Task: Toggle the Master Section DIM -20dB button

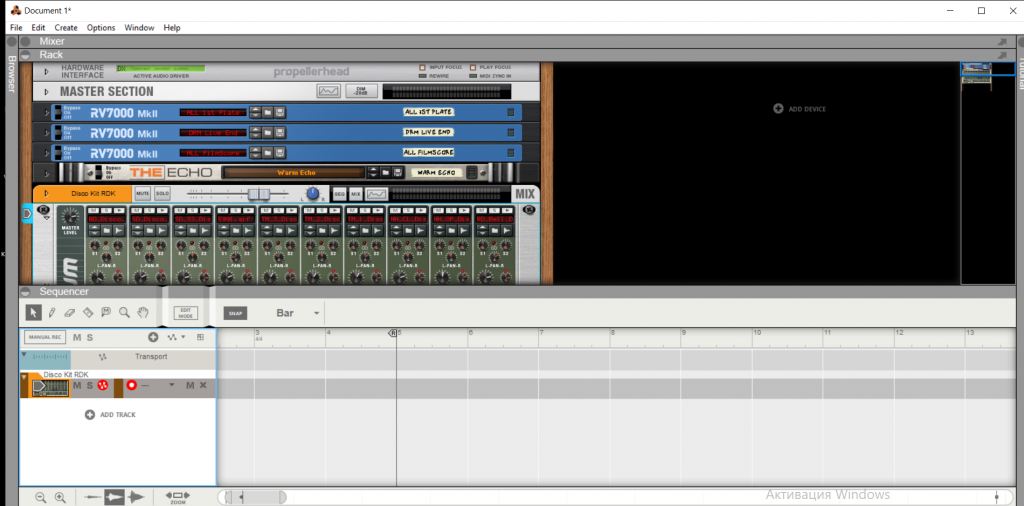Action: [361, 91]
